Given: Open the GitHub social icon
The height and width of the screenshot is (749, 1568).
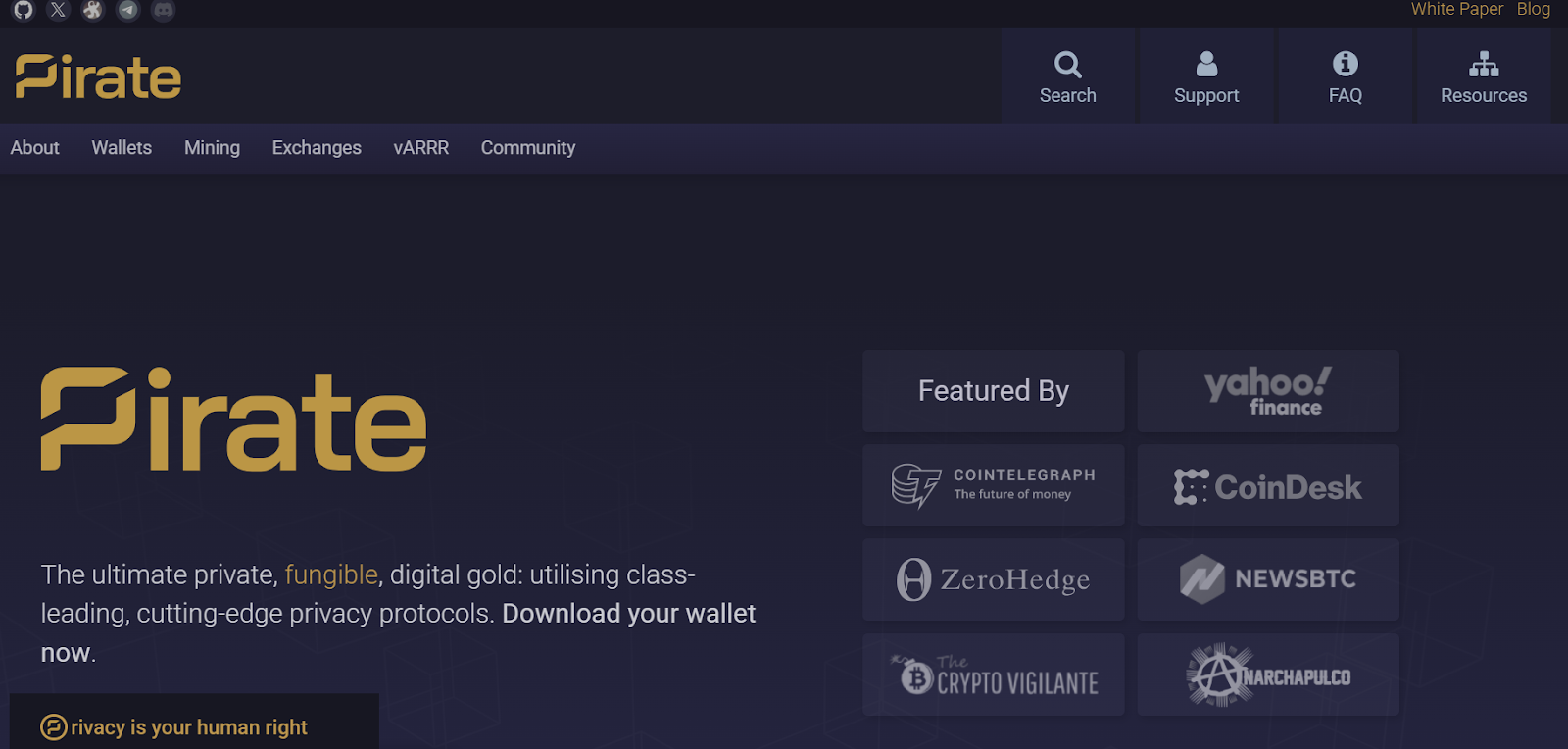Looking at the screenshot, I should coord(24,10).
